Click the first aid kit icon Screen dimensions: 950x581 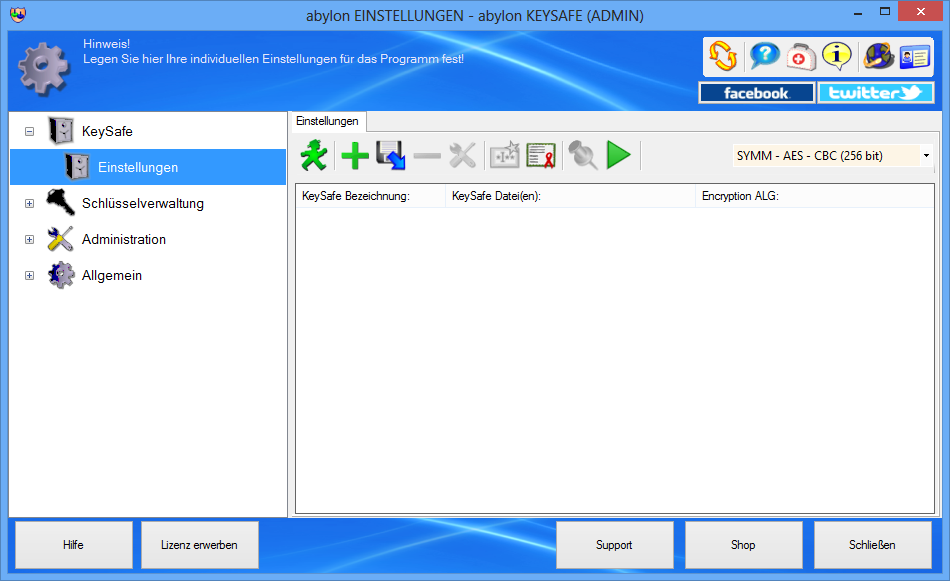801,56
